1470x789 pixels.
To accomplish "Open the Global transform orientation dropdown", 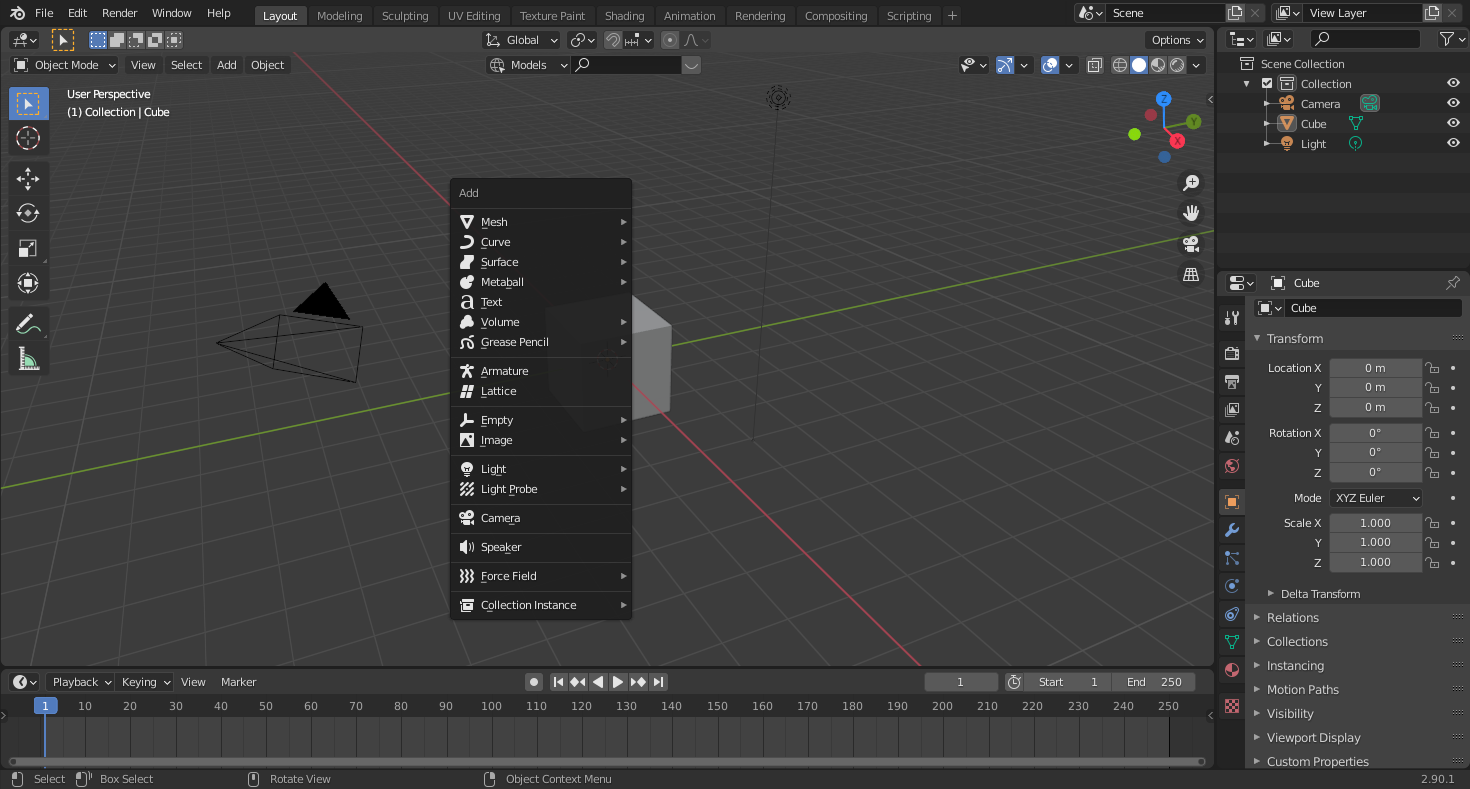I will pos(522,40).
